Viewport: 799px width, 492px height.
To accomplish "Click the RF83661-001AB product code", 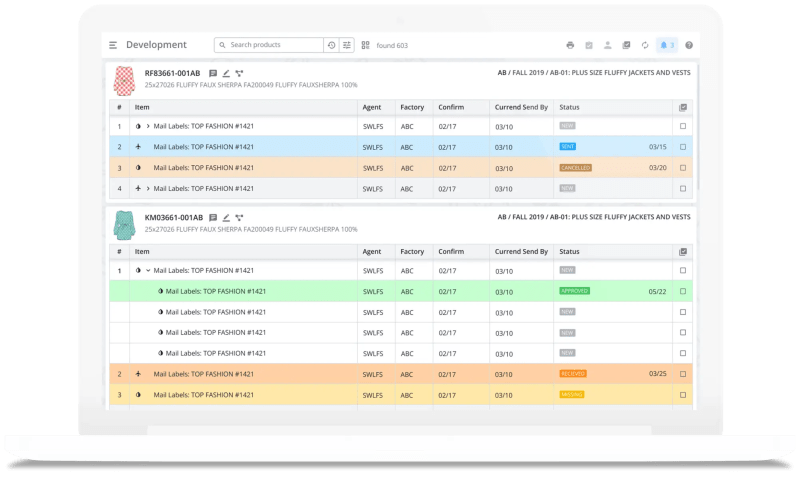I will [172, 73].
